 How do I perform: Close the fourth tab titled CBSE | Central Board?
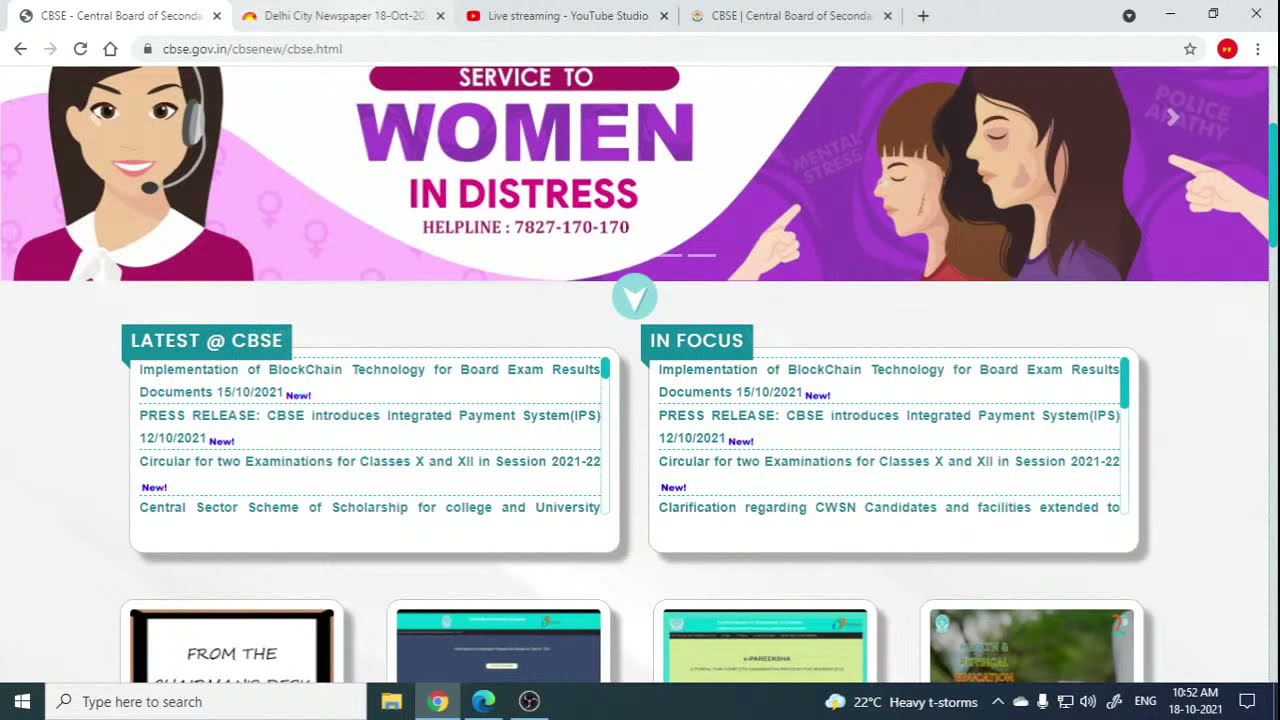click(x=887, y=16)
